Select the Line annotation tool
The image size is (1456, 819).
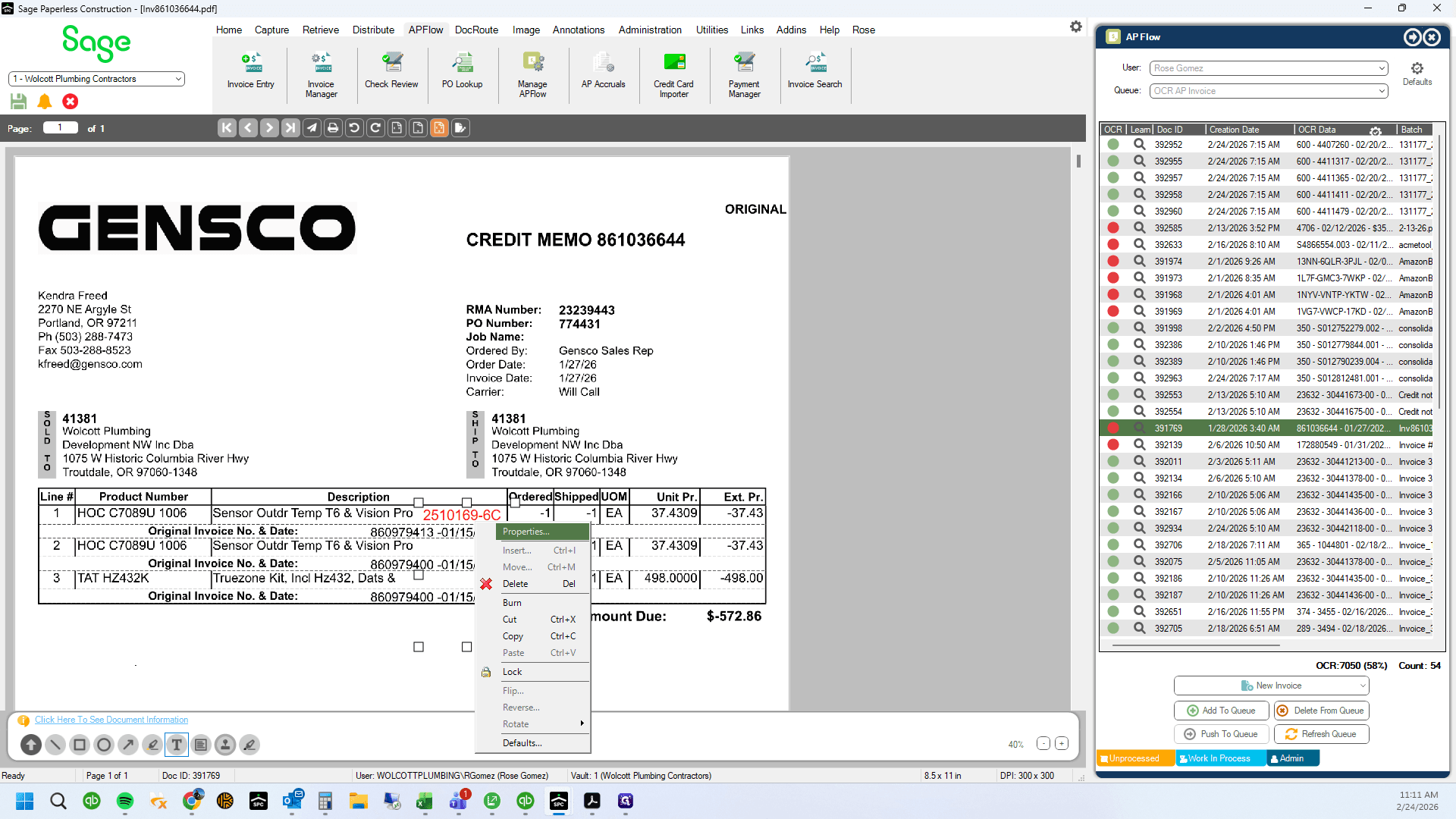coord(55,745)
